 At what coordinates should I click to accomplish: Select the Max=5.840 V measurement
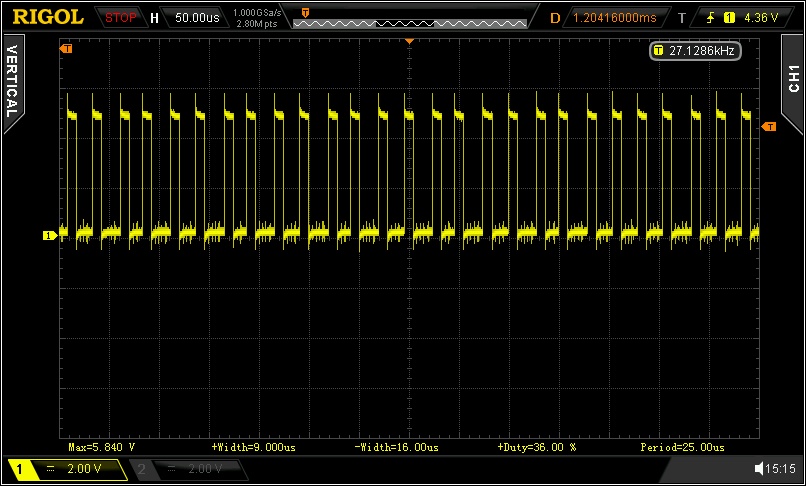(x=101, y=447)
